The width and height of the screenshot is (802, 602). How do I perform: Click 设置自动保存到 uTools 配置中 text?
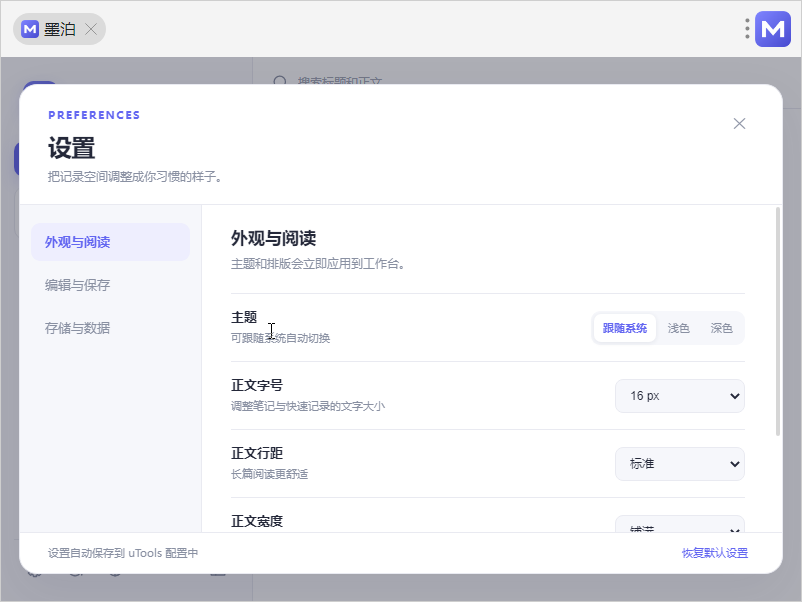123,553
